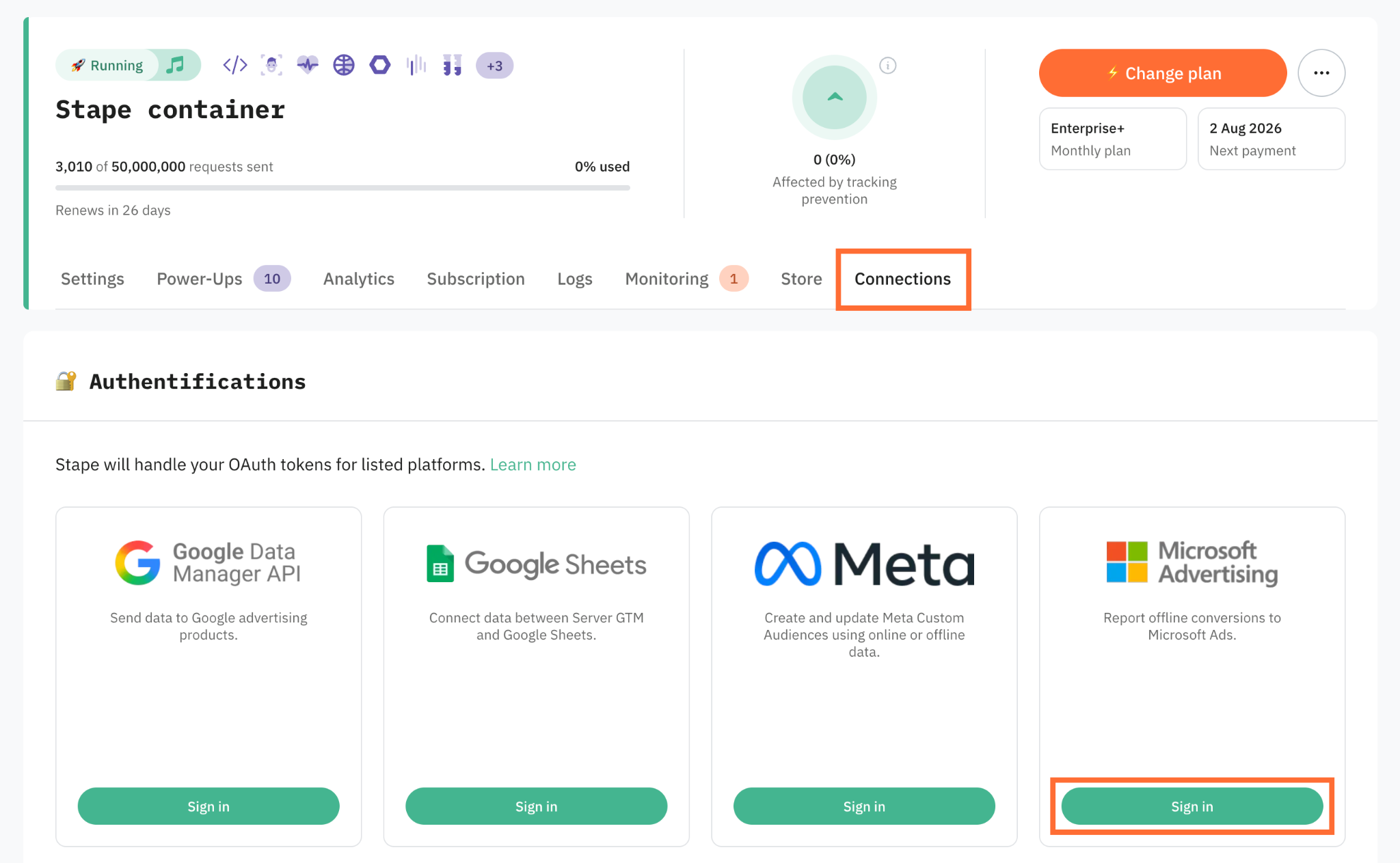Switch to the Power-Ups tab

pyautogui.click(x=224, y=279)
